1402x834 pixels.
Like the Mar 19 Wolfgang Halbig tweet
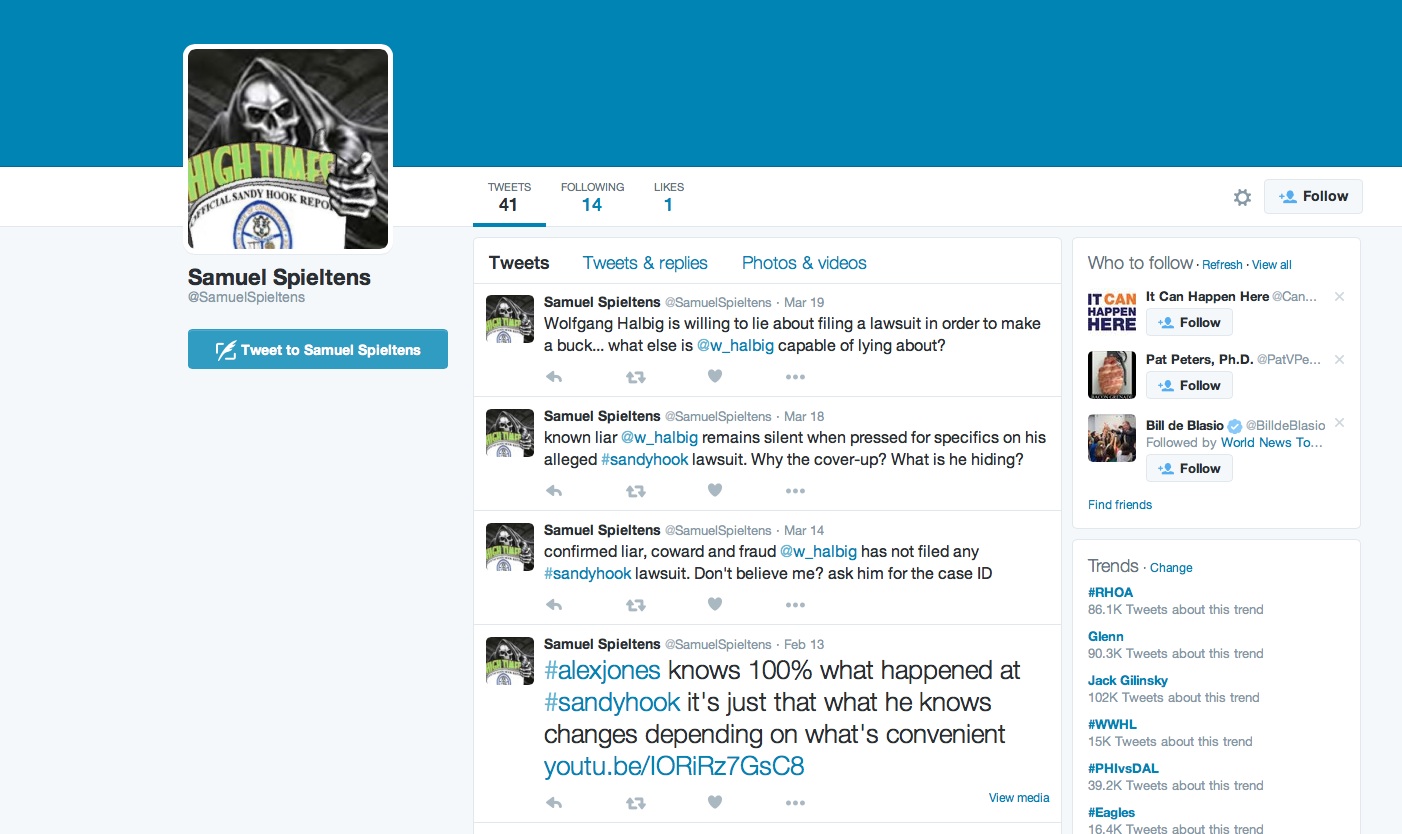click(x=714, y=377)
